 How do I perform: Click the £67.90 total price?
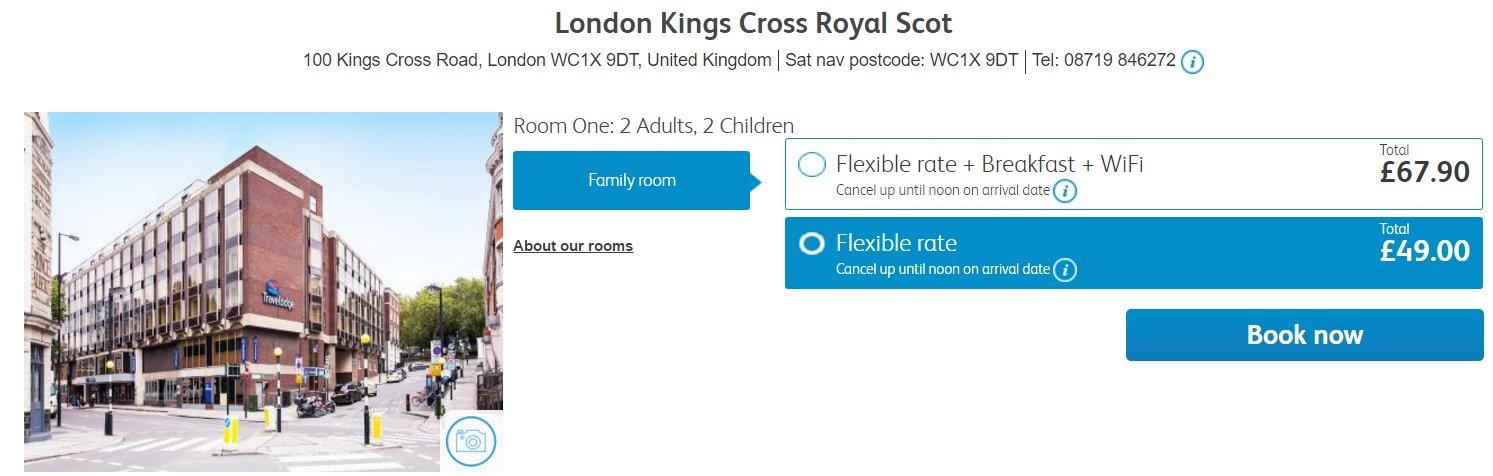1424,171
